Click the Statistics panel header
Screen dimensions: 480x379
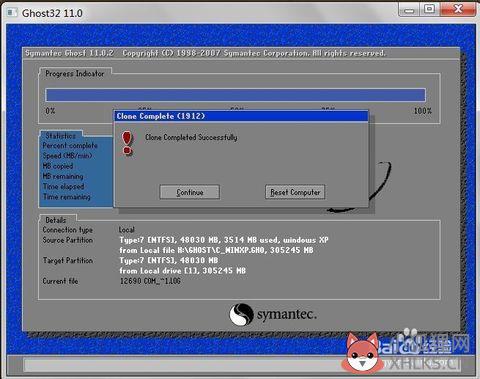pos(60,136)
